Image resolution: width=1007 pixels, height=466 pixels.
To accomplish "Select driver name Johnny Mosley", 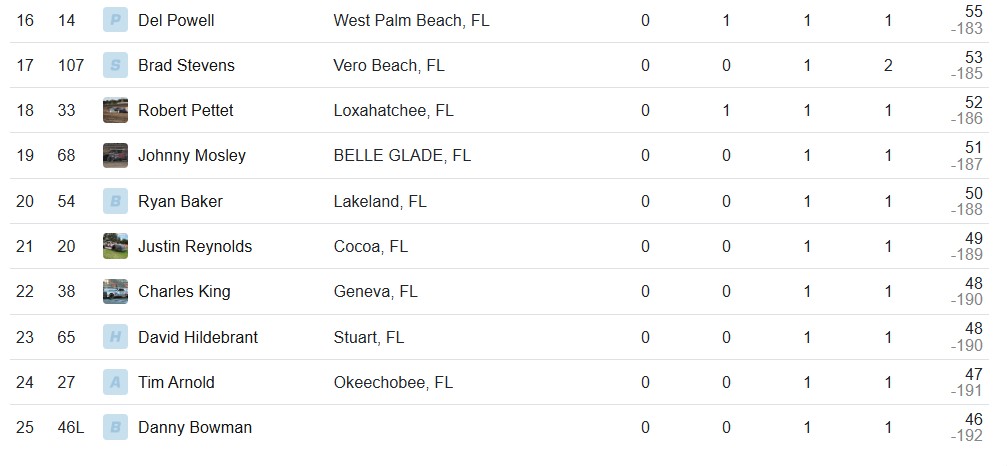I will (x=192, y=156).
